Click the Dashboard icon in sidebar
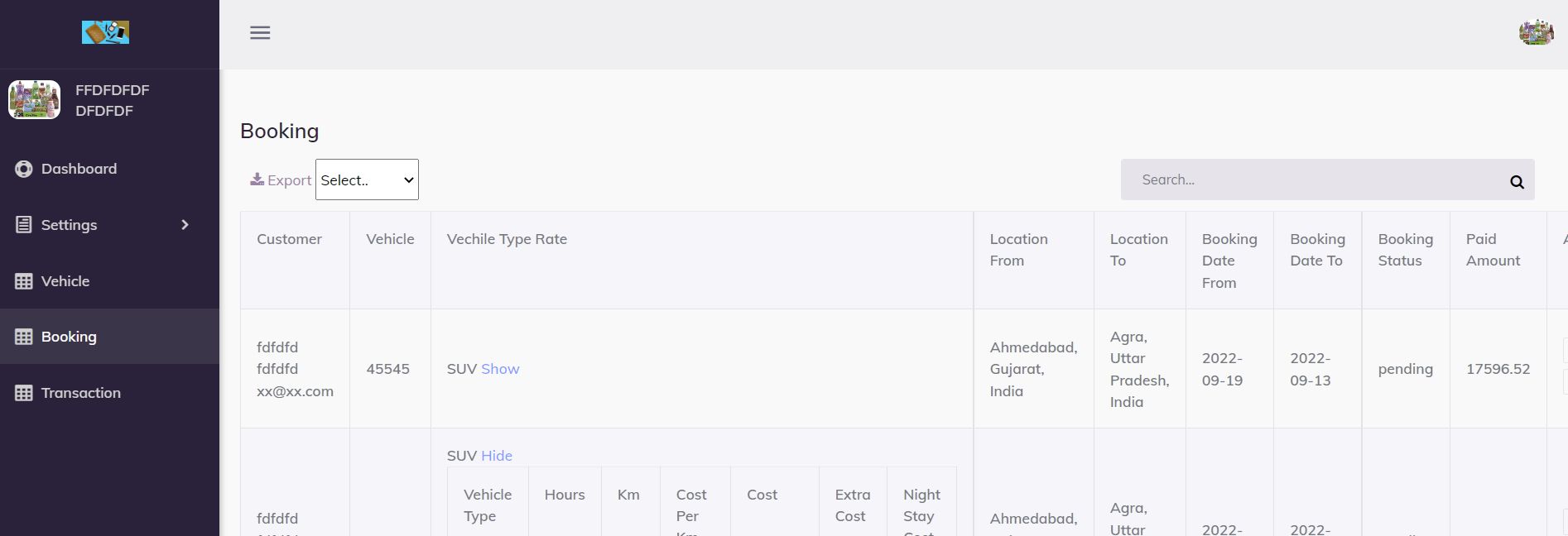This screenshot has width=1568, height=536. click(x=24, y=169)
